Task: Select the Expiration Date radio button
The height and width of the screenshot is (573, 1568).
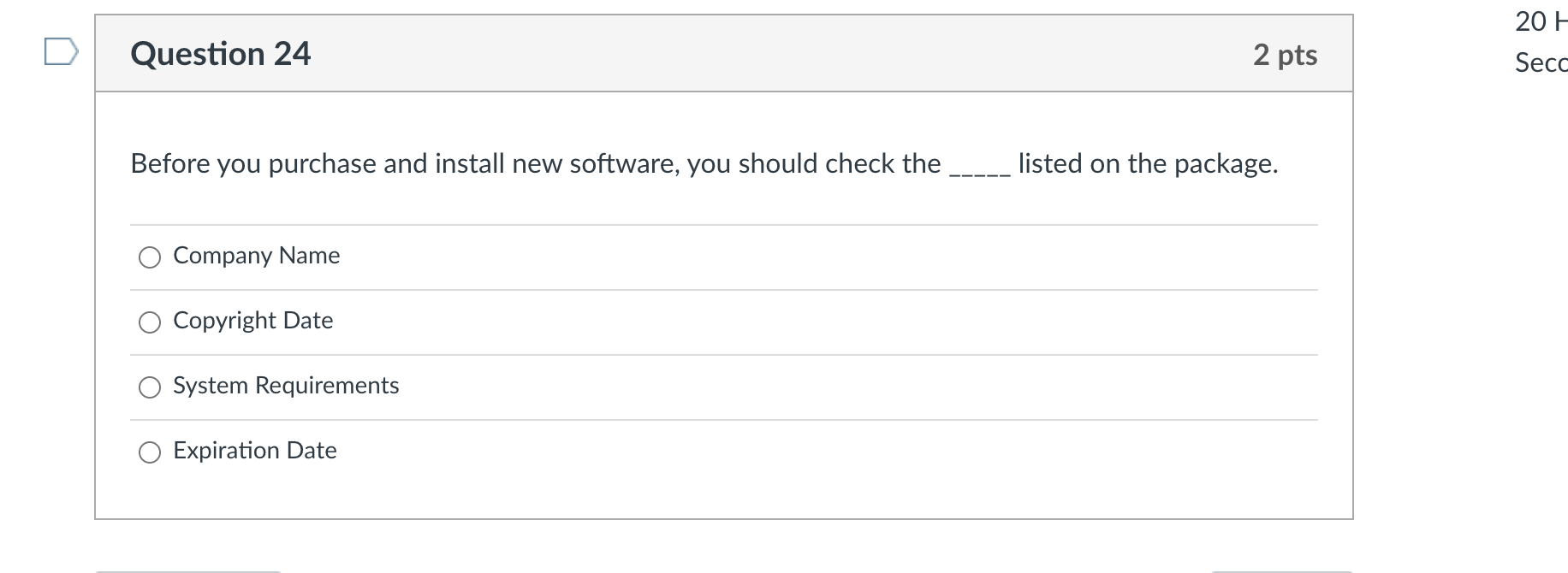Action: pos(150,451)
